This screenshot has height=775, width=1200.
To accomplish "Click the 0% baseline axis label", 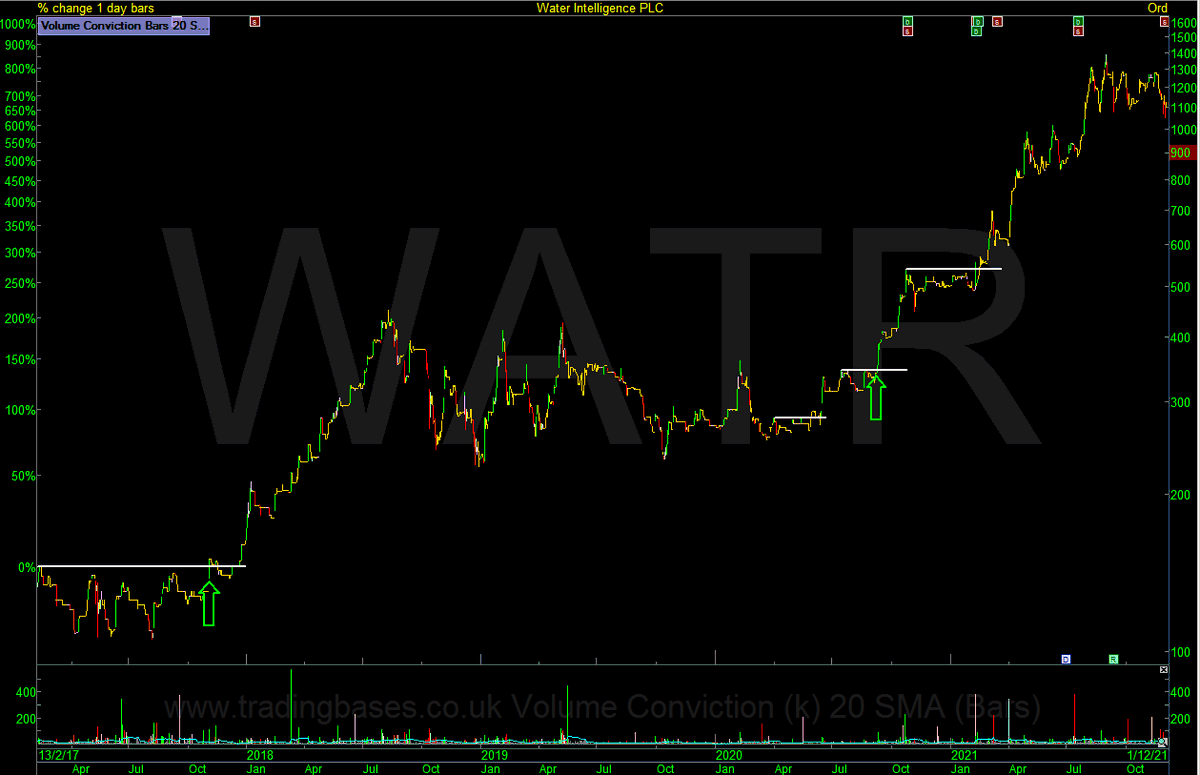I will point(27,567).
